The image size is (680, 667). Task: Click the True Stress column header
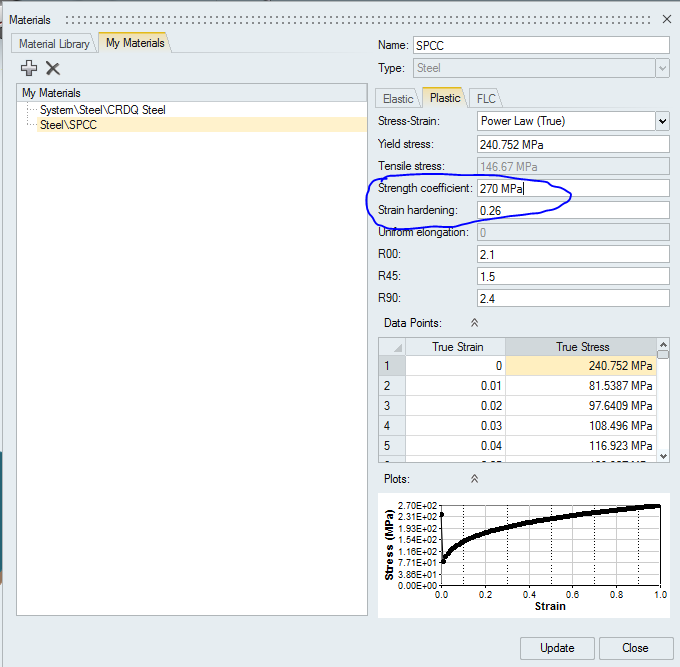click(581, 347)
